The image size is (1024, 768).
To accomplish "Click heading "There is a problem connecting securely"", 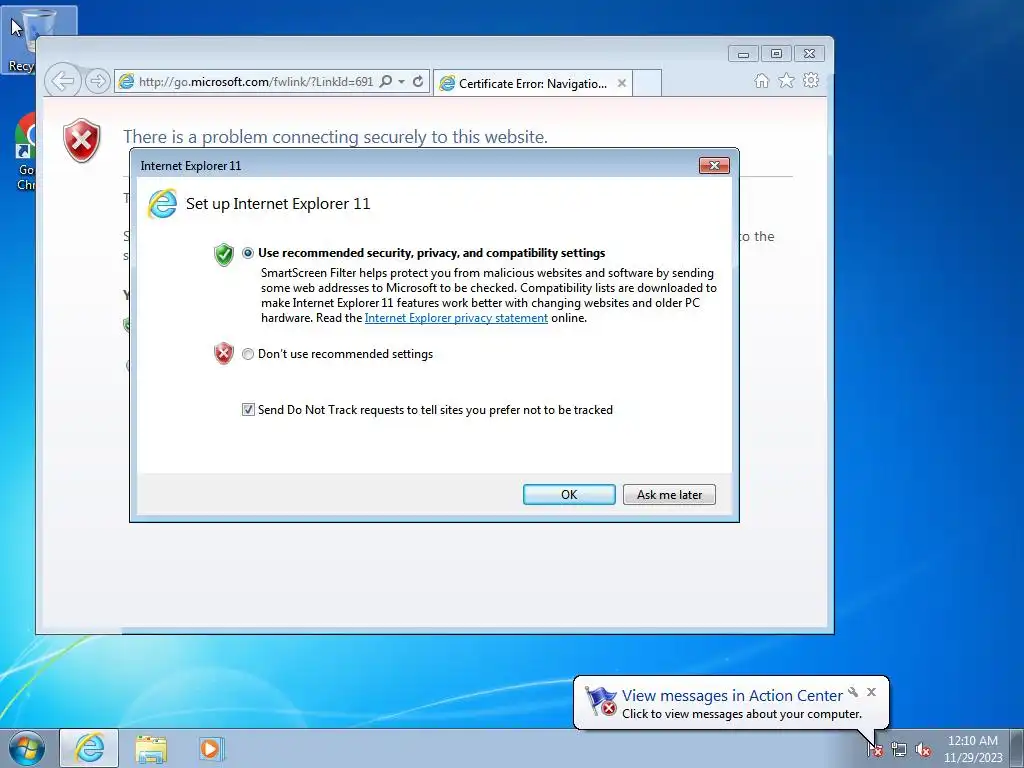I will point(335,136).
